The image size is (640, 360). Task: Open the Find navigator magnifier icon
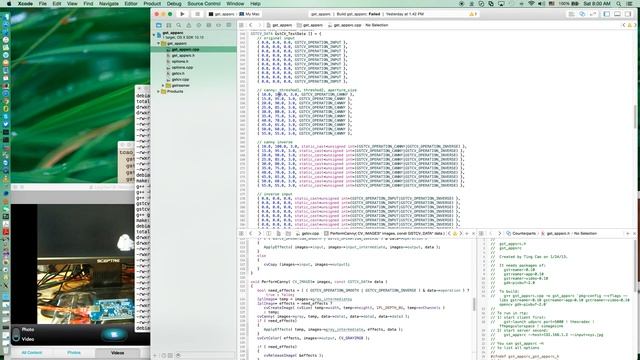point(179,25)
